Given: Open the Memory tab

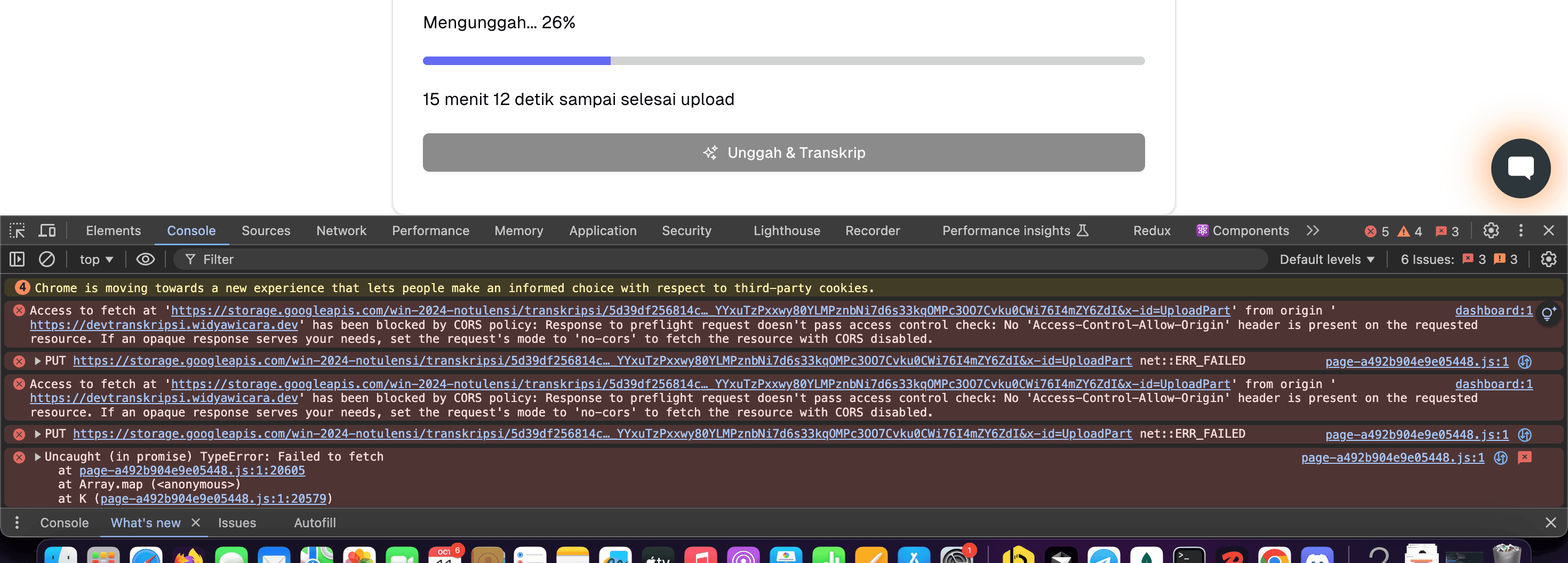Looking at the screenshot, I should [518, 231].
